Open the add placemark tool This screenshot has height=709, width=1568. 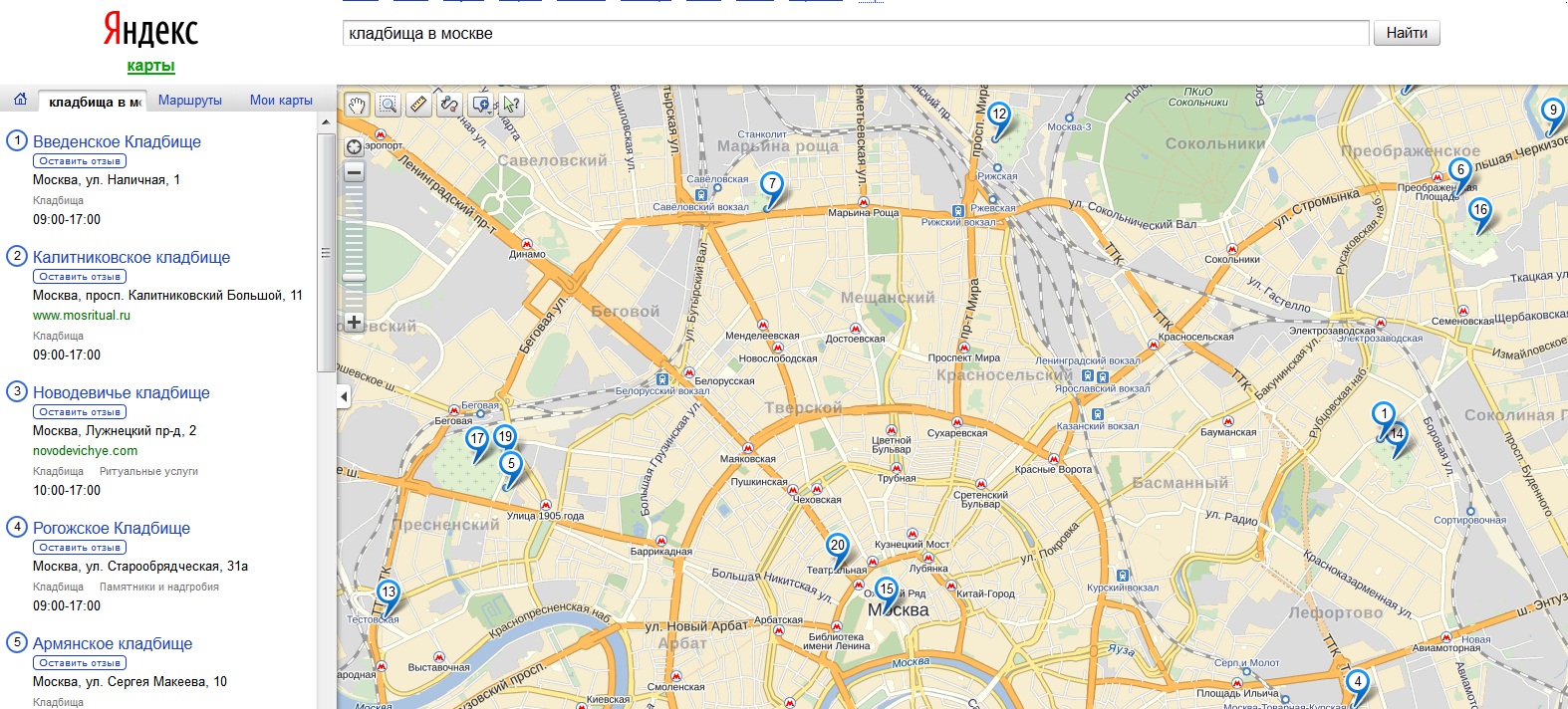481,105
